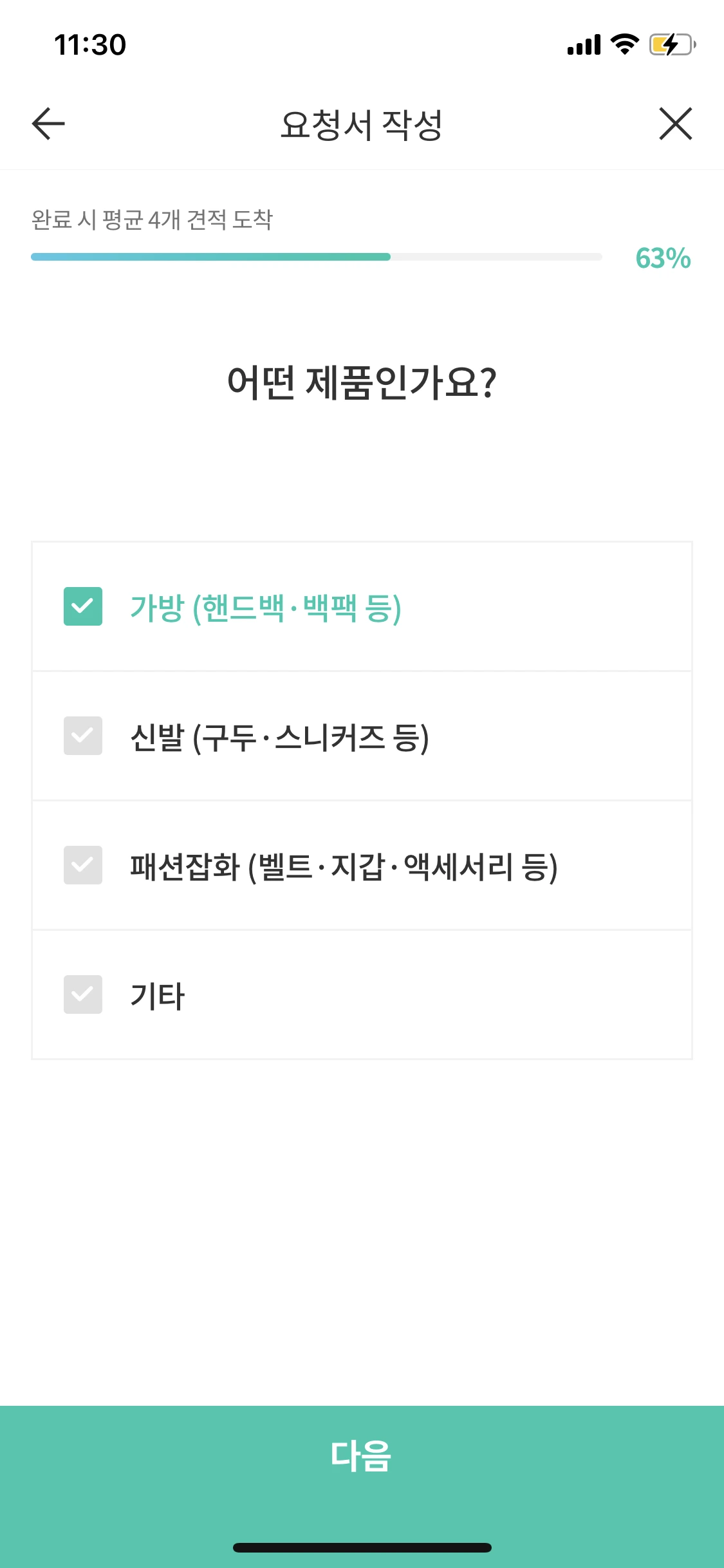724x1568 pixels.
Task: Close the request form with the X icon
Action: (x=676, y=124)
